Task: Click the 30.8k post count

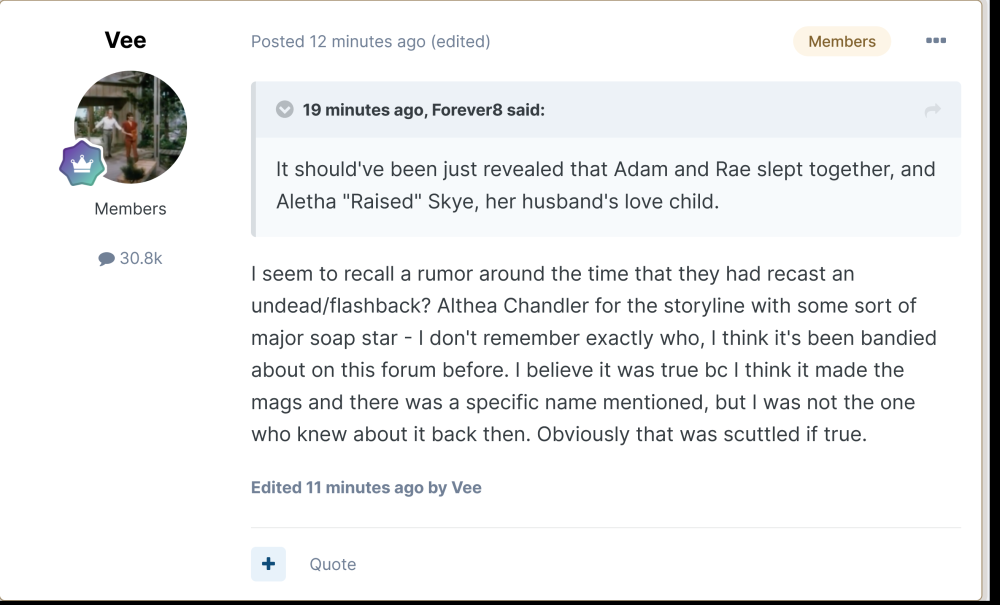Action: pyautogui.click(x=140, y=259)
